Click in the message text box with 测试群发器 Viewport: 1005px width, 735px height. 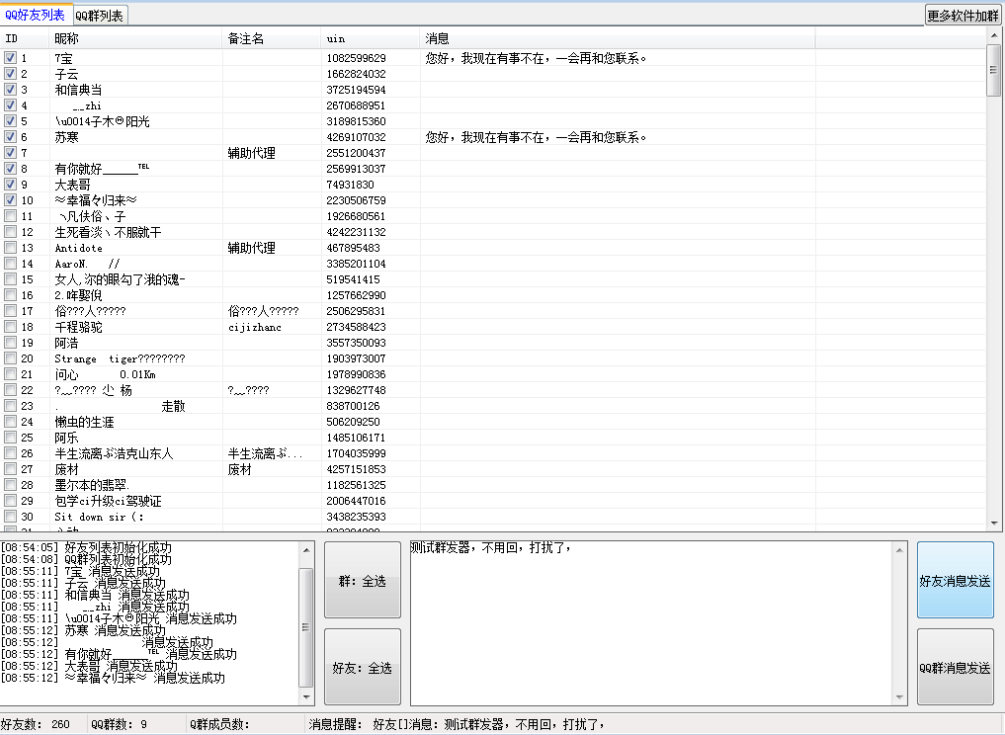point(652,623)
